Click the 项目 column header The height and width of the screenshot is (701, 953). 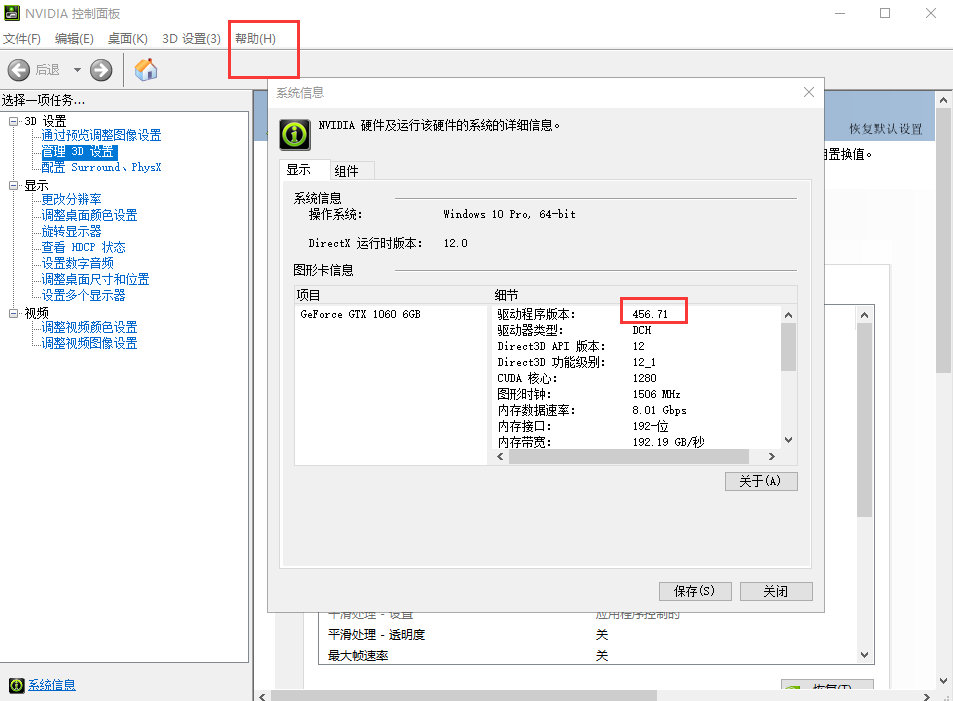click(x=393, y=295)
